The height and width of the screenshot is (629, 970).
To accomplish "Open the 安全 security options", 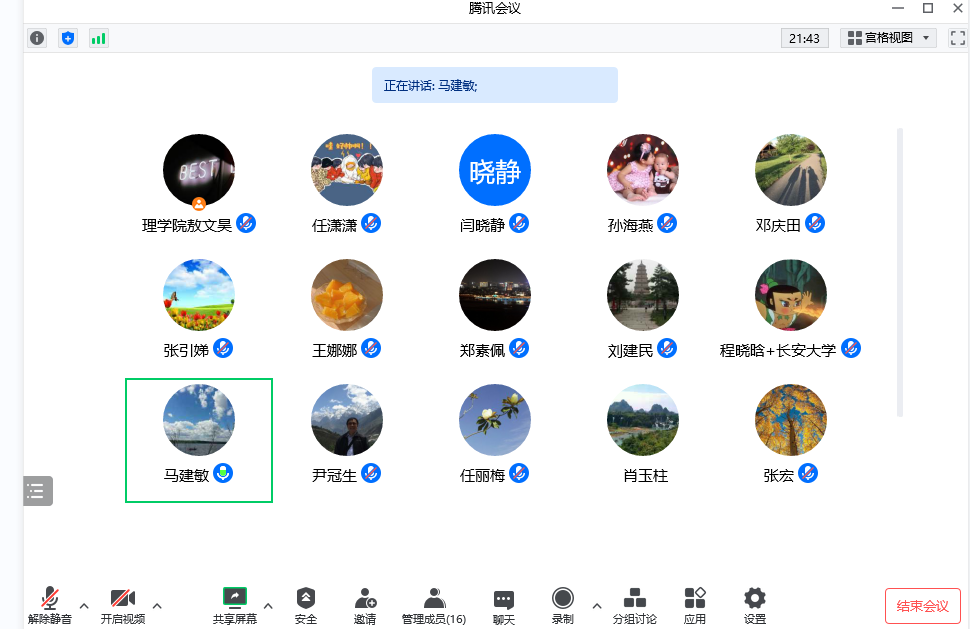I will [306, 605].
